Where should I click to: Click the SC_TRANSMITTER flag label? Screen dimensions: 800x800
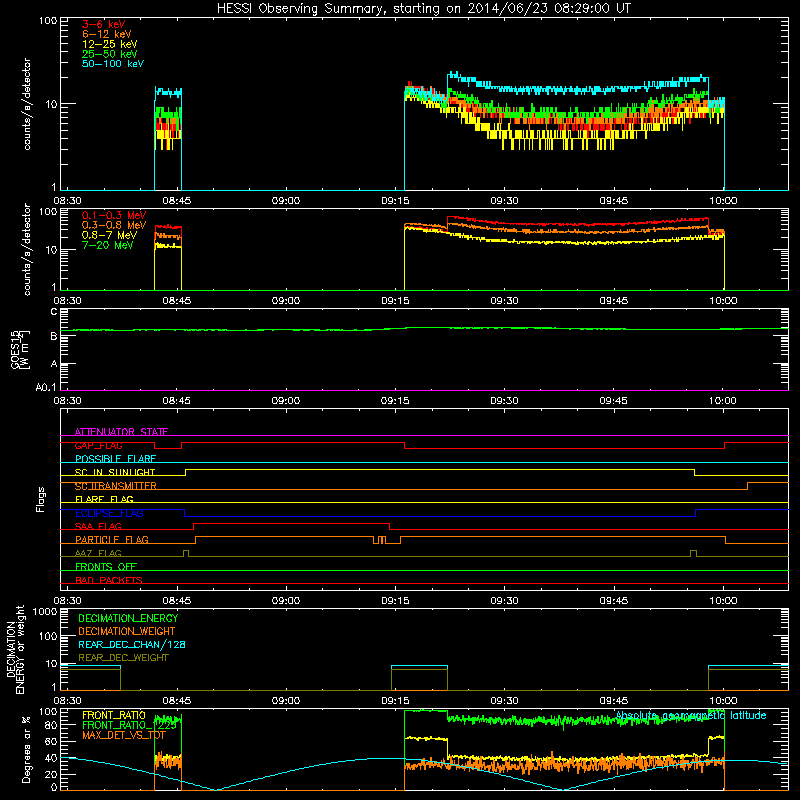[x=115, y=486]
